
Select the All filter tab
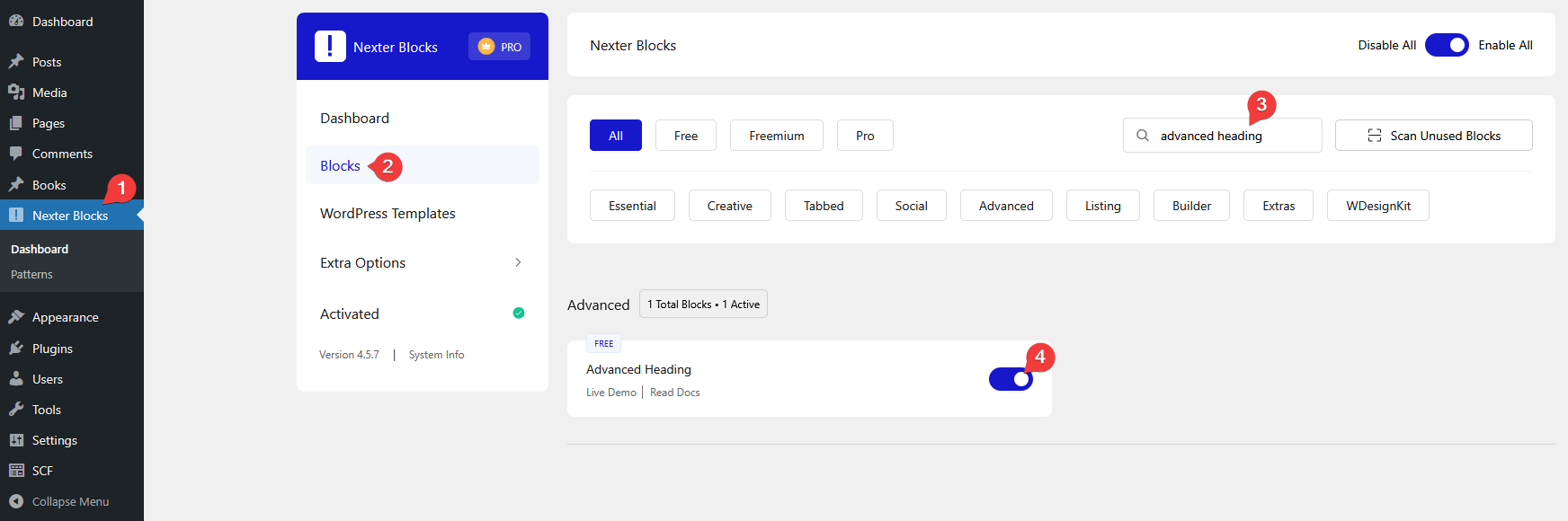click(616, 136)
